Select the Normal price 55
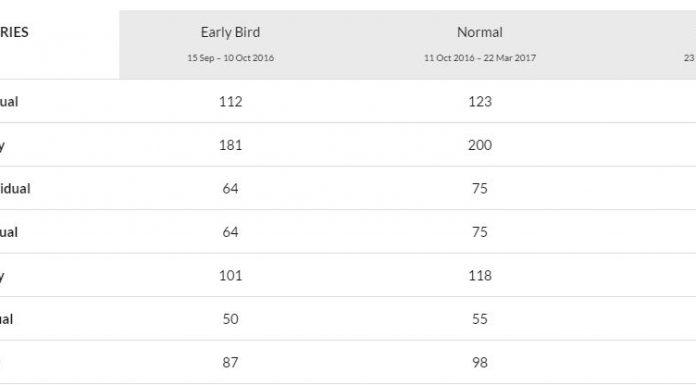696x385 pixels. click(x=480, y=319)
